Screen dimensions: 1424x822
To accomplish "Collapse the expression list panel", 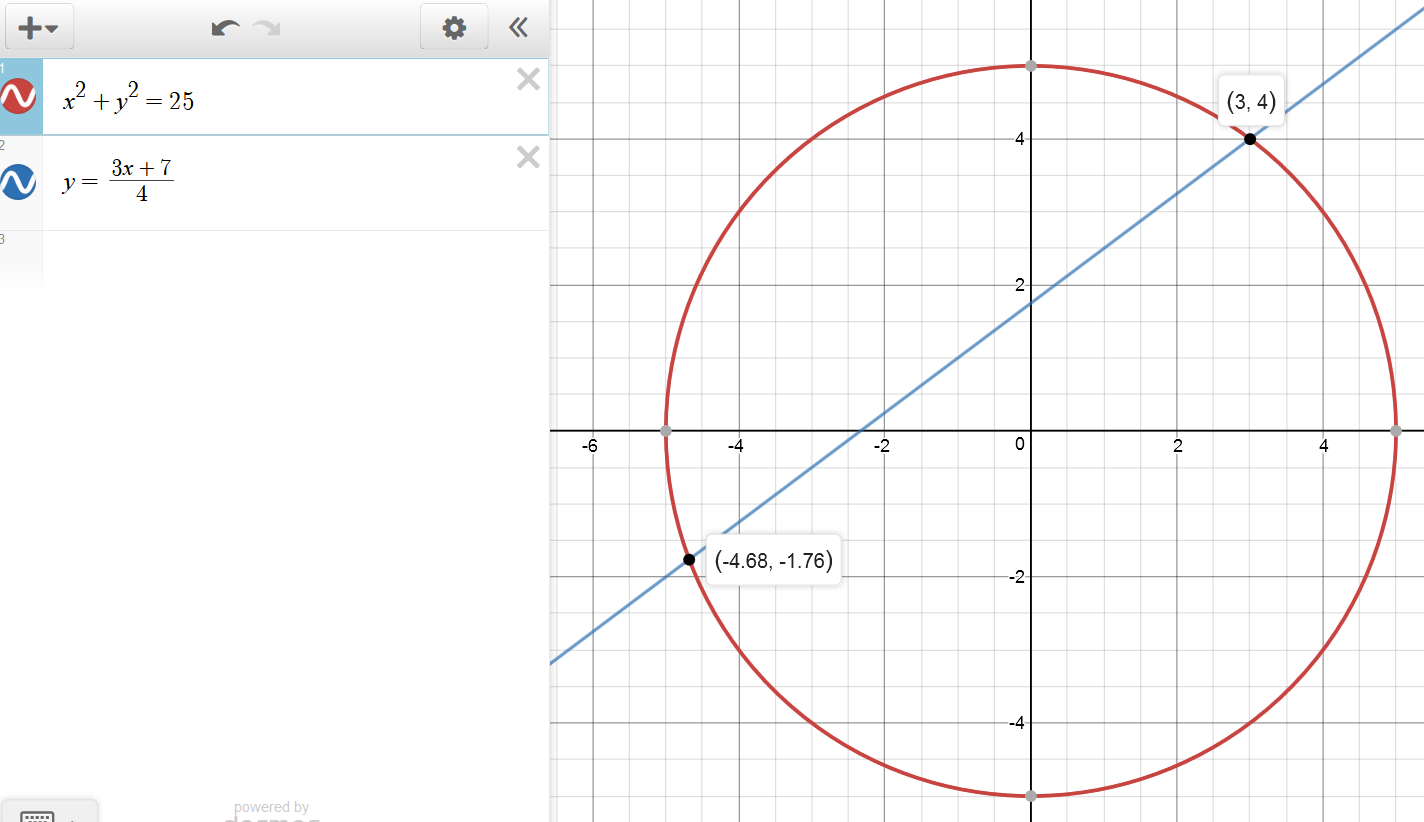I will point(518,28).
